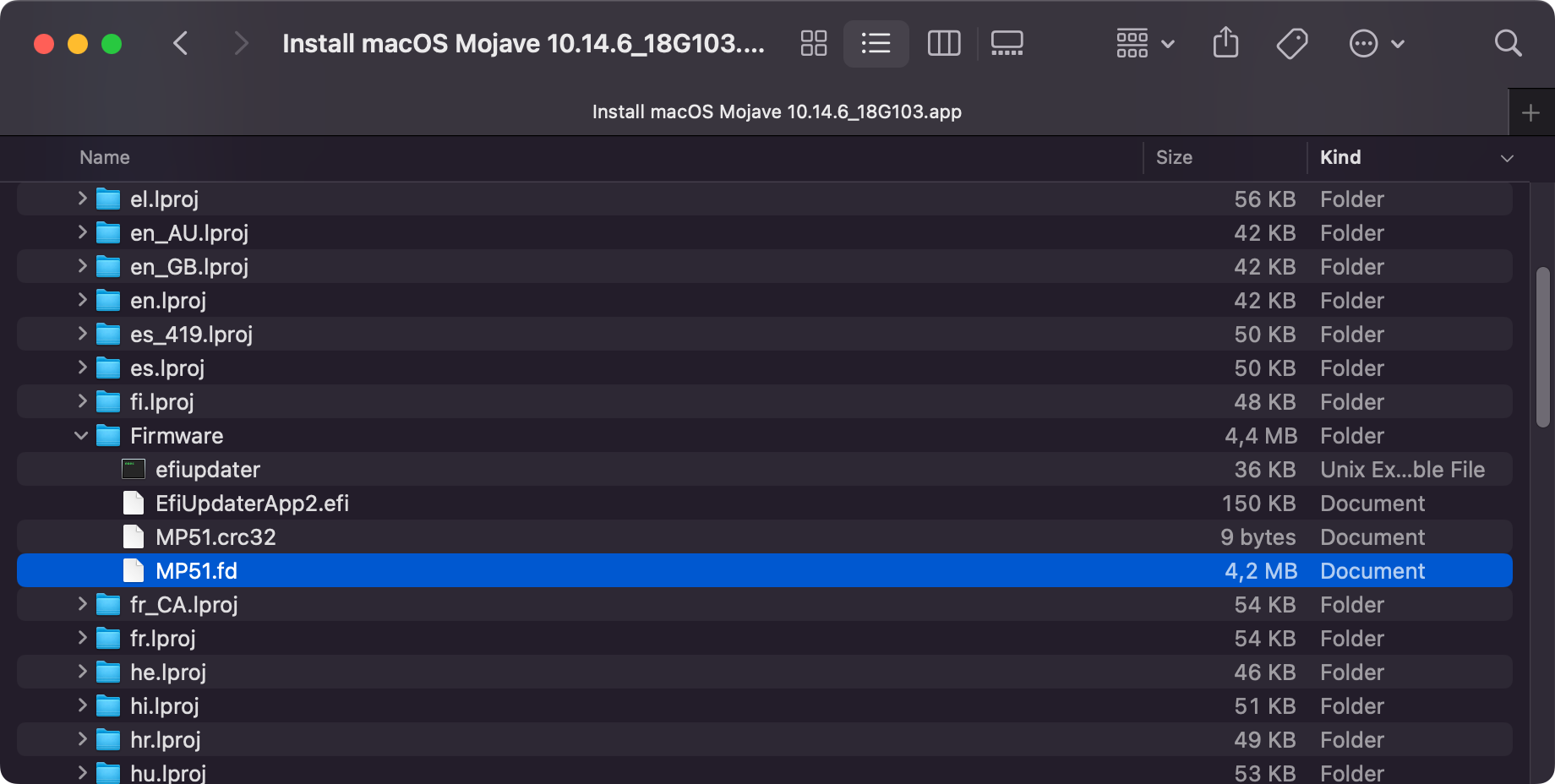Image resolution: width=1555 pixels, height=784 pixels.
Task: Click the MP51.crc32 document icon
Action: click(x=134, y=536)
